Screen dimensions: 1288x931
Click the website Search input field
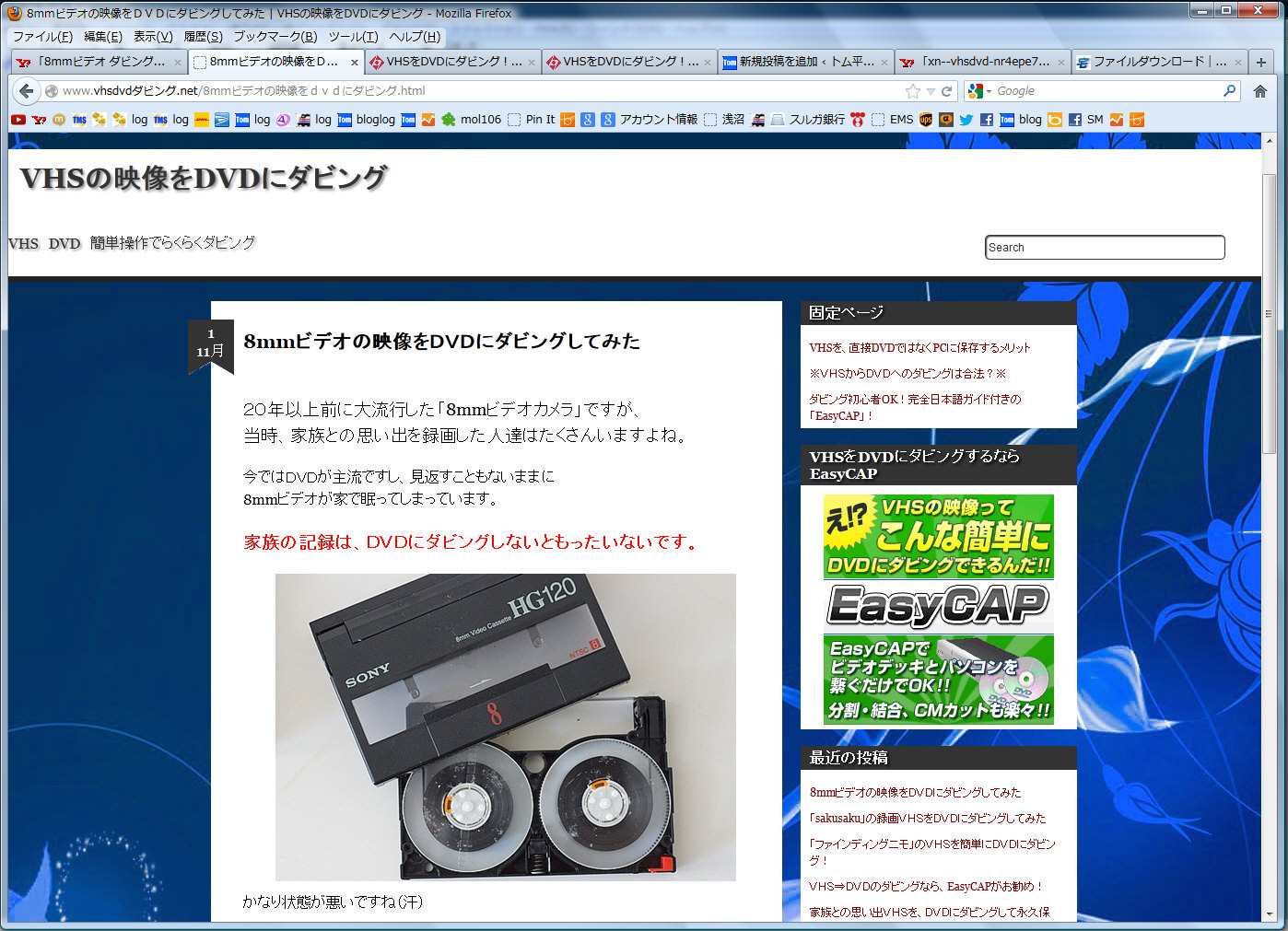pos(1105,248)
